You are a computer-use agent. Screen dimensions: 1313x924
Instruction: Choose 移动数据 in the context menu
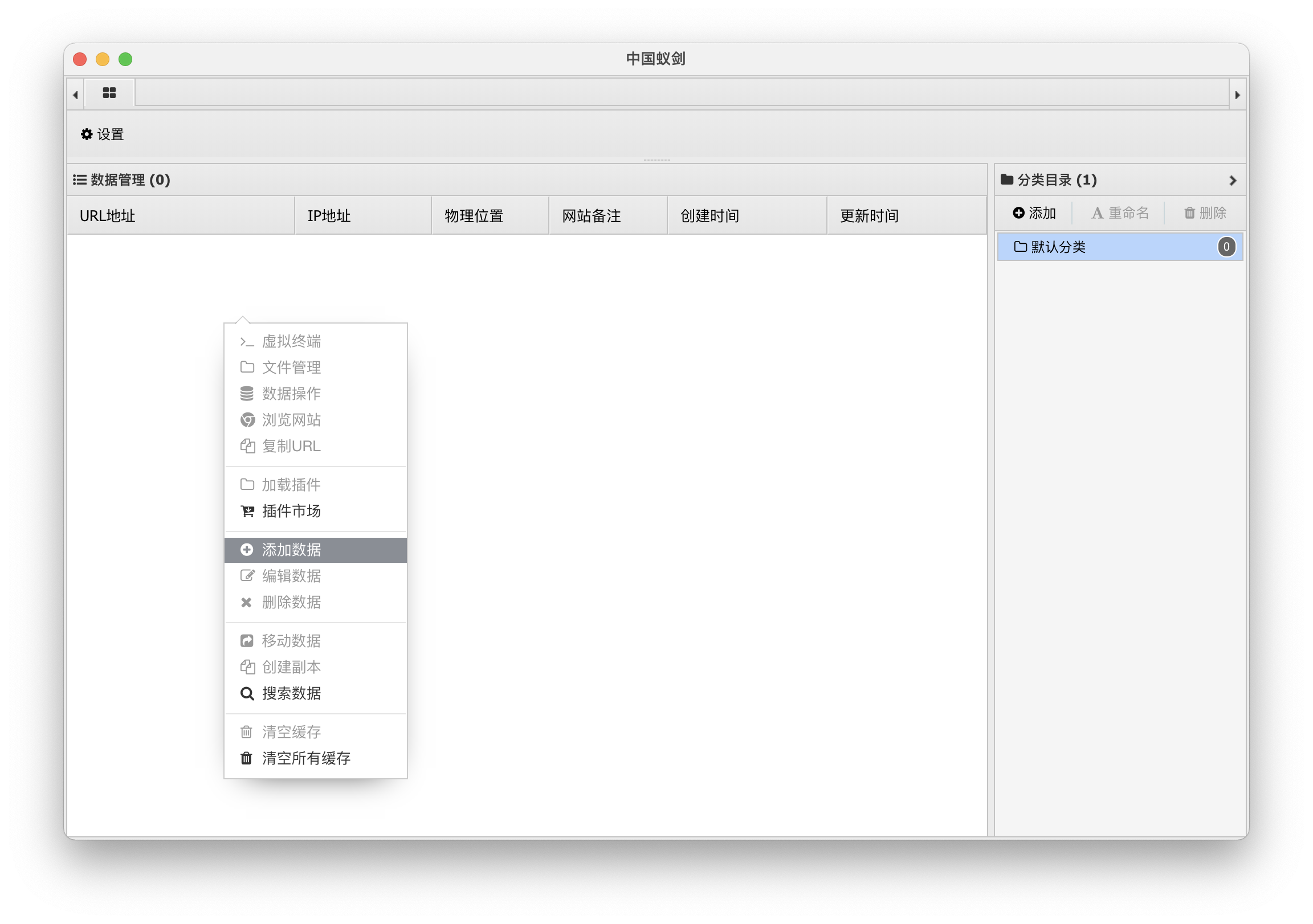[x=316, y=642]
